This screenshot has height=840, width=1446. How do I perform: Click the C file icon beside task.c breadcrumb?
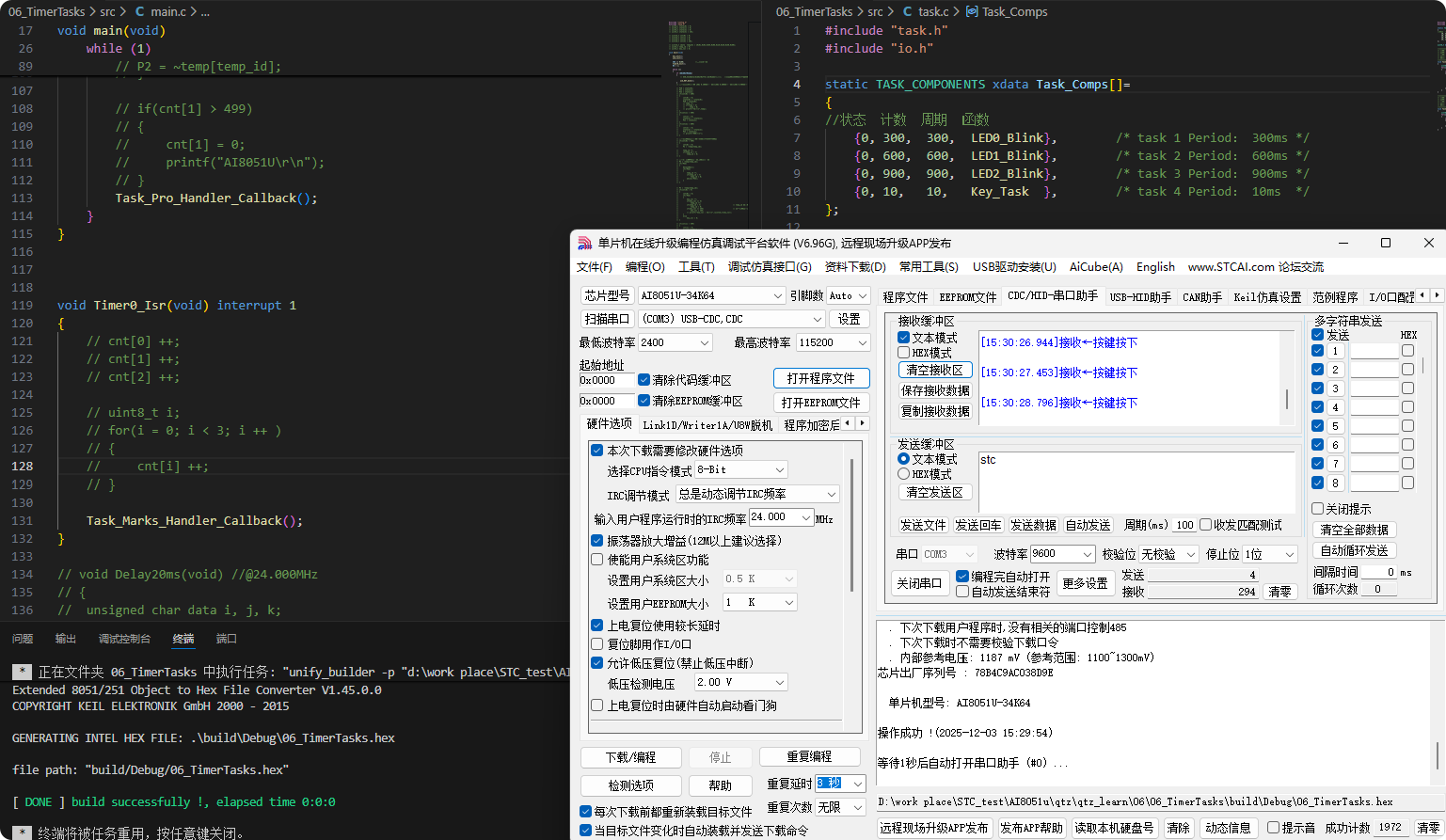[907, 11]
